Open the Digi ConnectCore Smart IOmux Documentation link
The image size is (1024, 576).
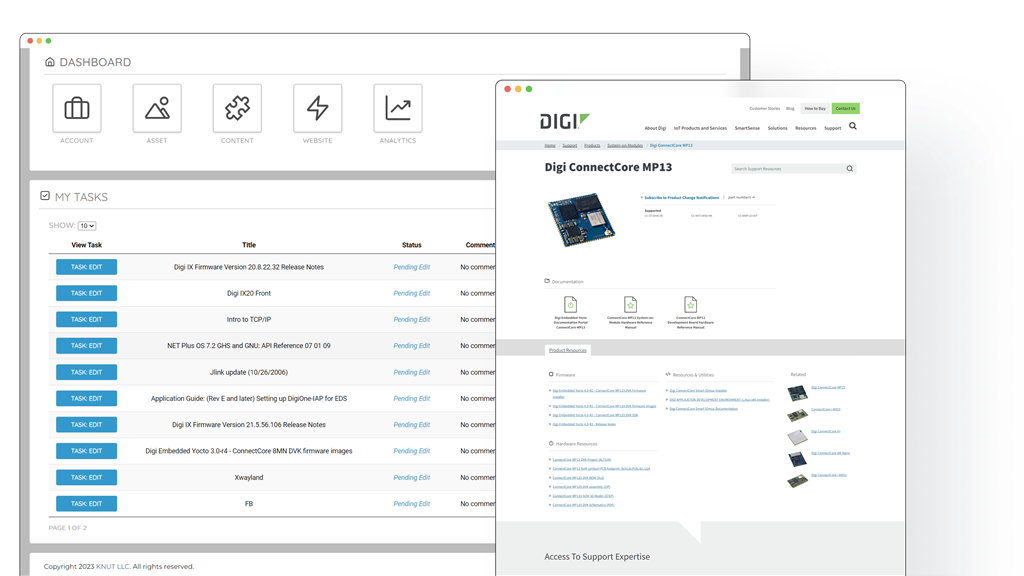(x=703, y=409)
